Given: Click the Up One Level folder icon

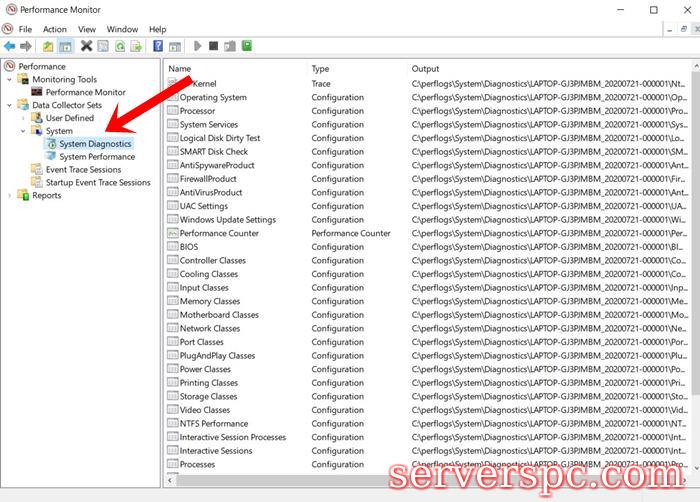Looking at the screenshot, I should click(x=48, y=46).
